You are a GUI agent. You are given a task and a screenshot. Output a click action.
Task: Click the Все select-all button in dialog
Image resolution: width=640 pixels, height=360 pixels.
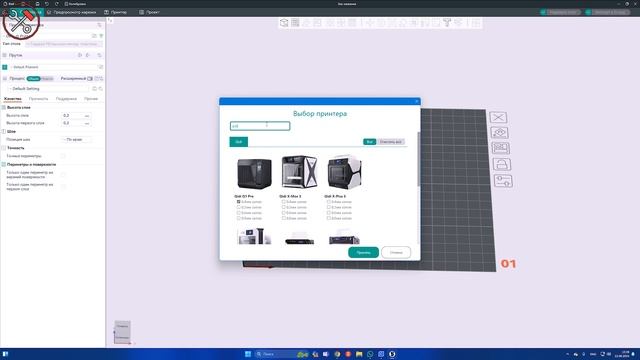click(369, 142)
